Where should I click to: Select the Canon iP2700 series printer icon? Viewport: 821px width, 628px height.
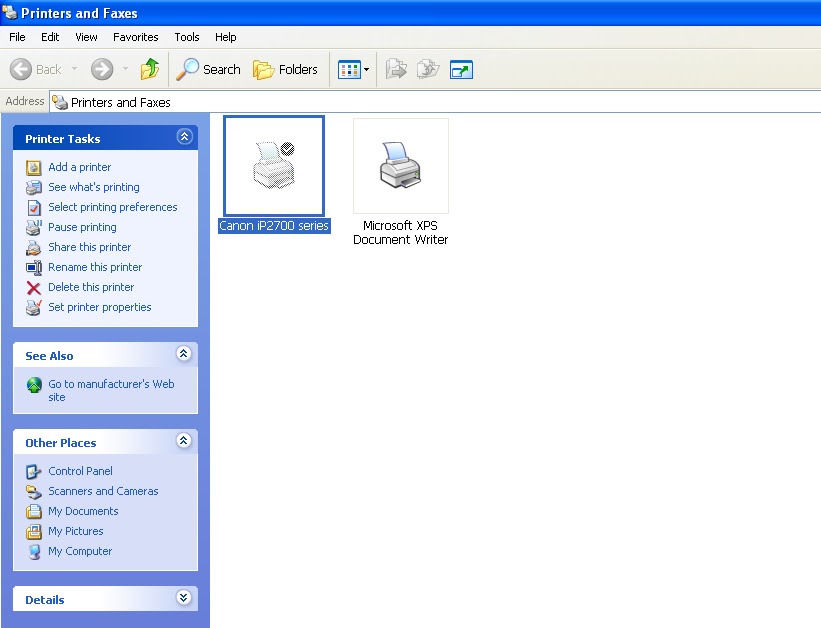(274, 166)
